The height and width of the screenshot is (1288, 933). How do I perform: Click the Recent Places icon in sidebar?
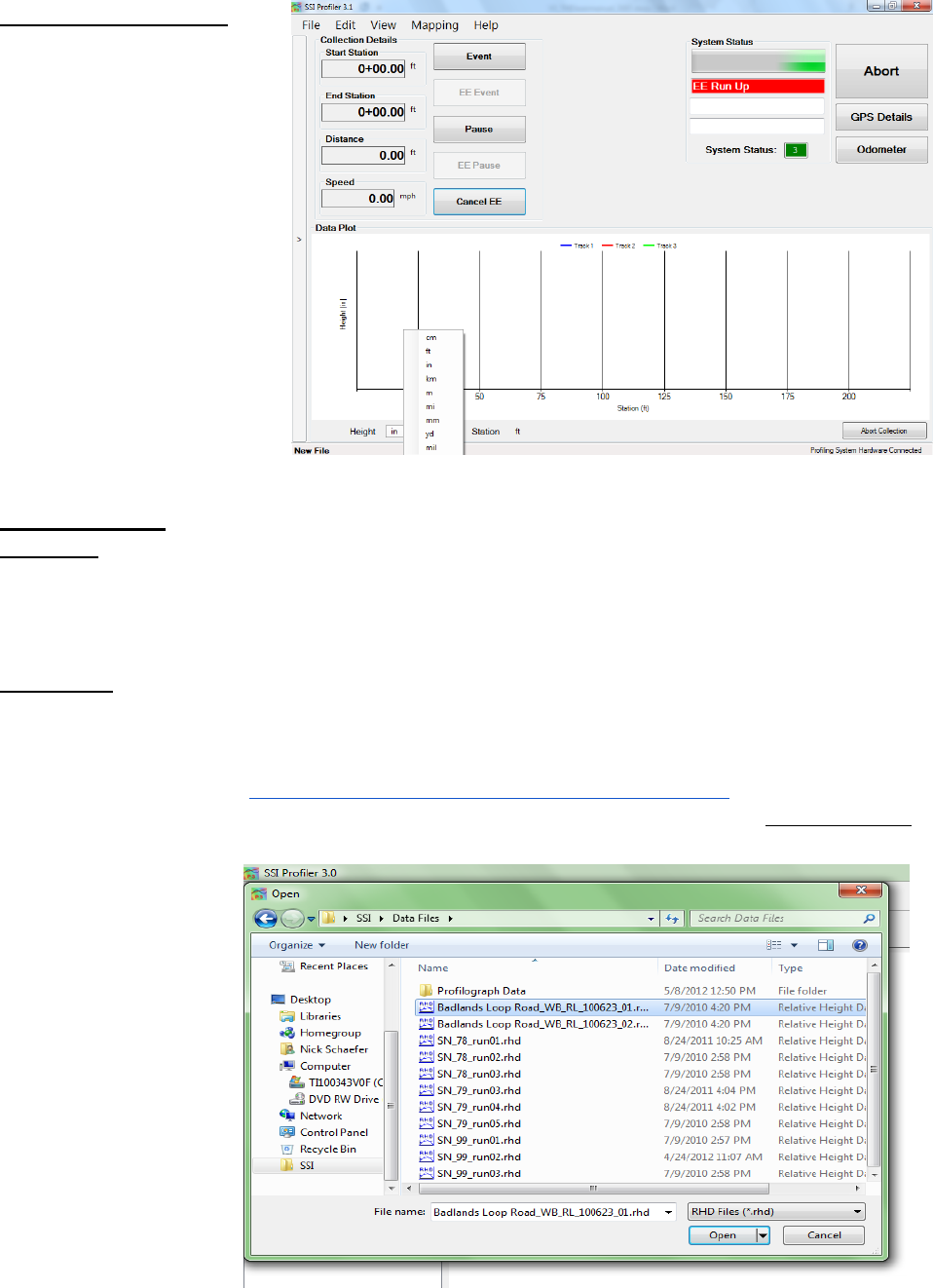click(x=287, y=966)
